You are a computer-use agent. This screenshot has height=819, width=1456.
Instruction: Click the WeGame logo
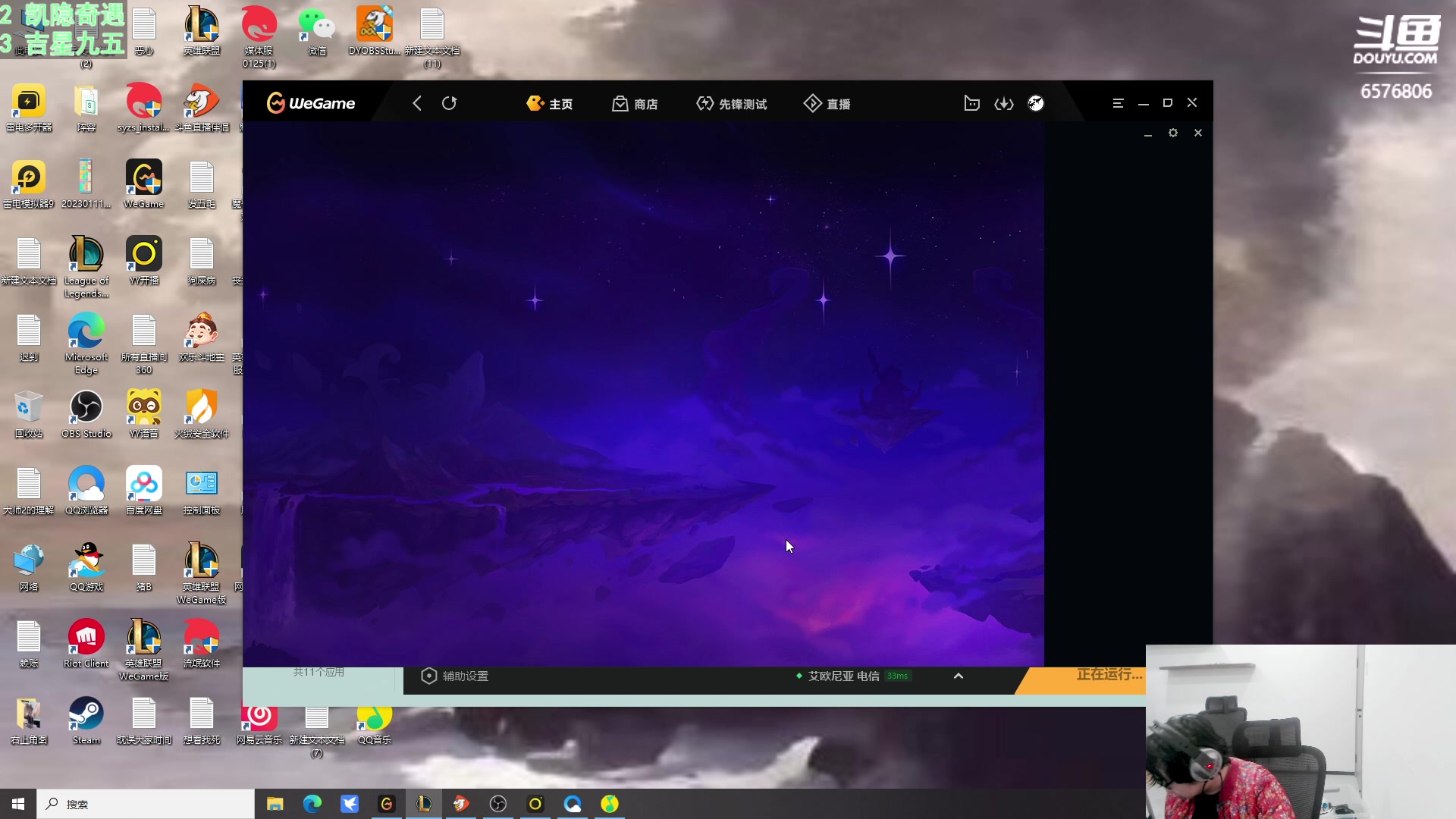(311, 103)
